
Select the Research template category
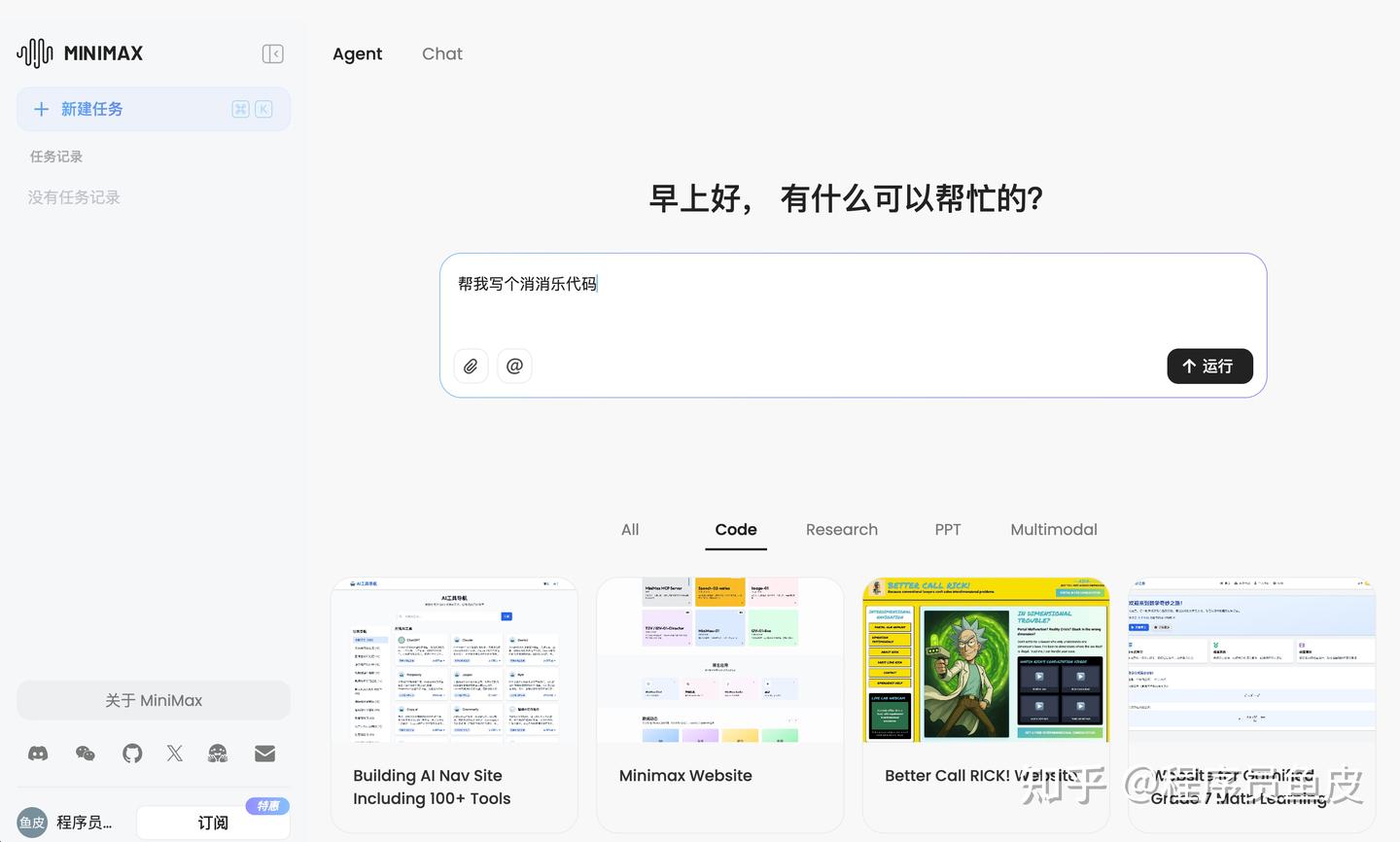tap(842, 530)
